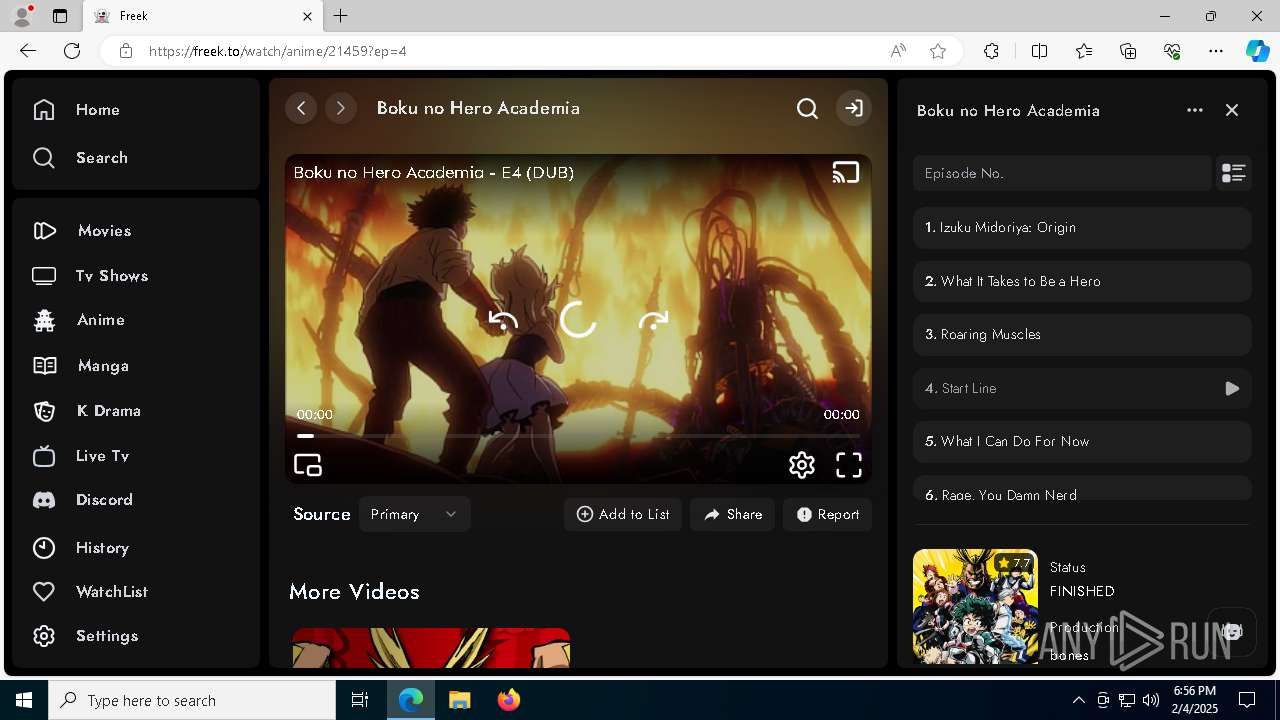This screenshot has height=720, width=1280.
Task: Toggle browser split screen
Action: (1039, 51)
